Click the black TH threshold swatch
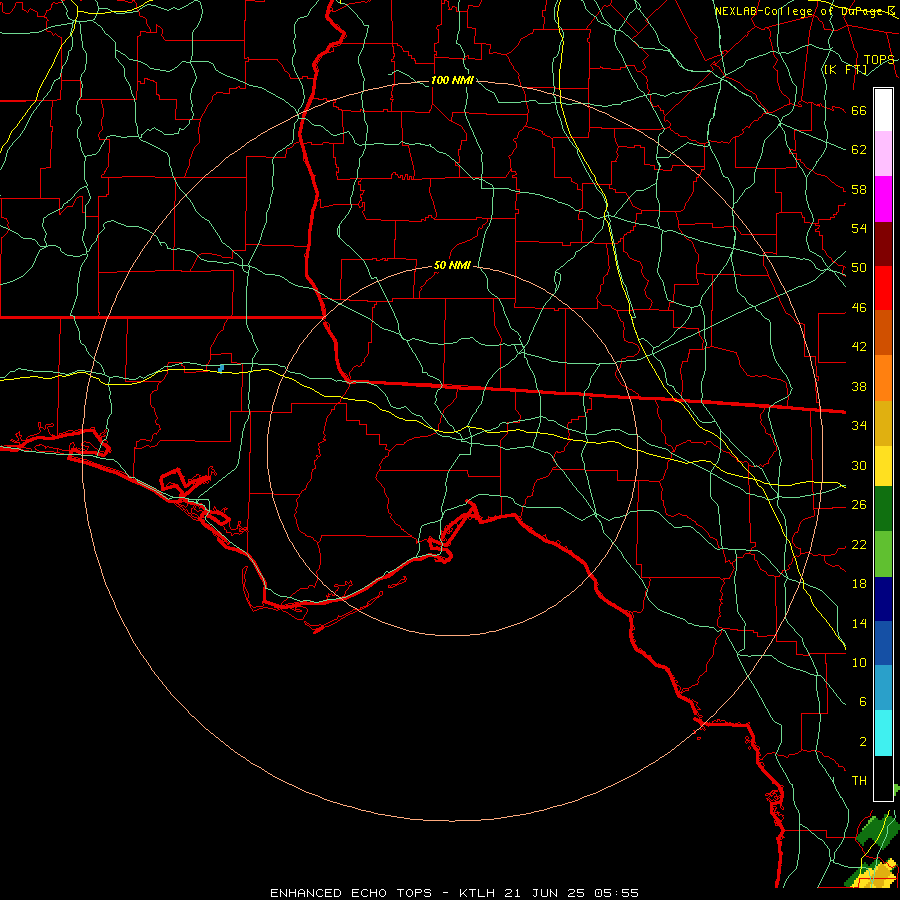The image size is (900, 900). tap(883, 778)
